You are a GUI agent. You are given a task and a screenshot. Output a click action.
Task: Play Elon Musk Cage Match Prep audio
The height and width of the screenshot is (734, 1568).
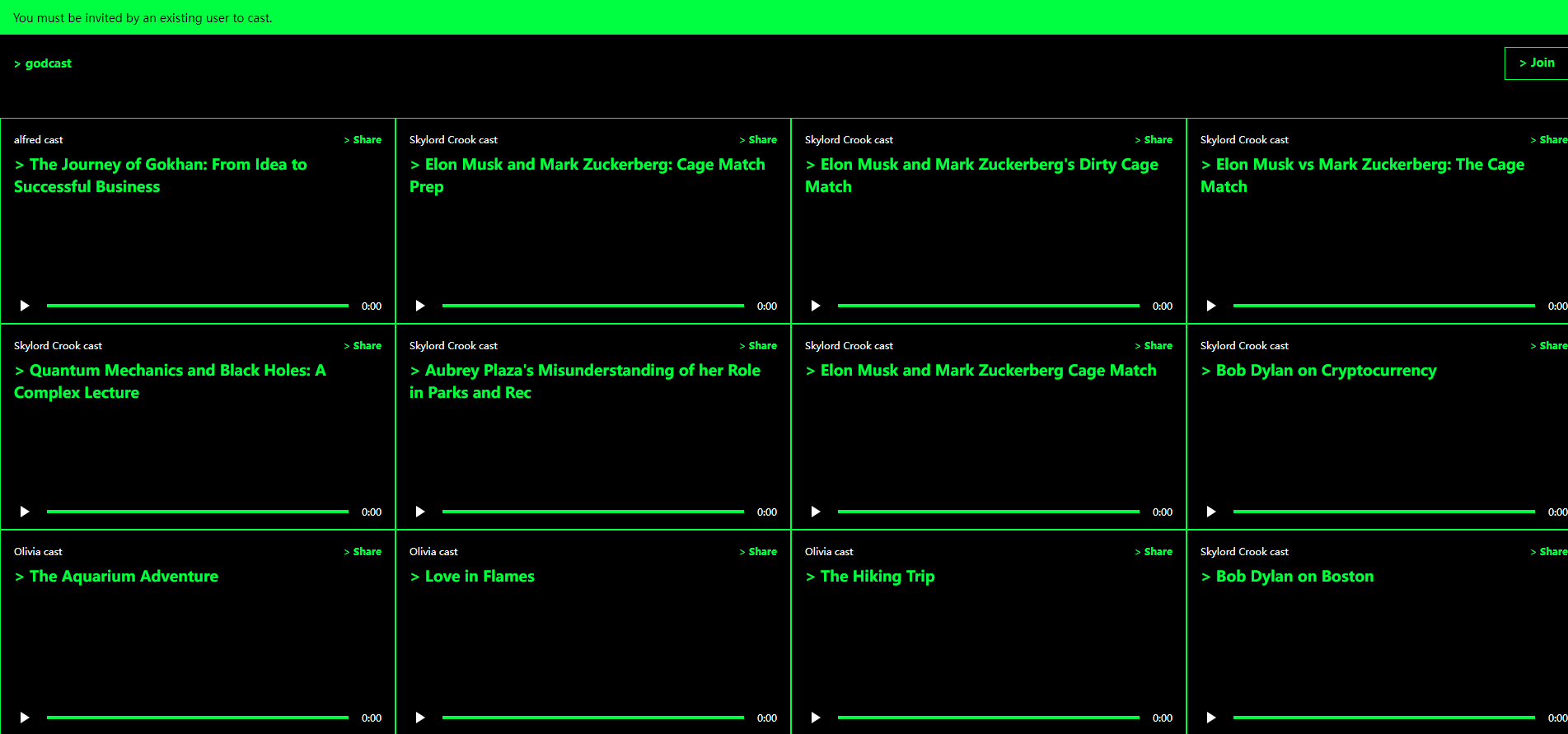tap(420, 306)
